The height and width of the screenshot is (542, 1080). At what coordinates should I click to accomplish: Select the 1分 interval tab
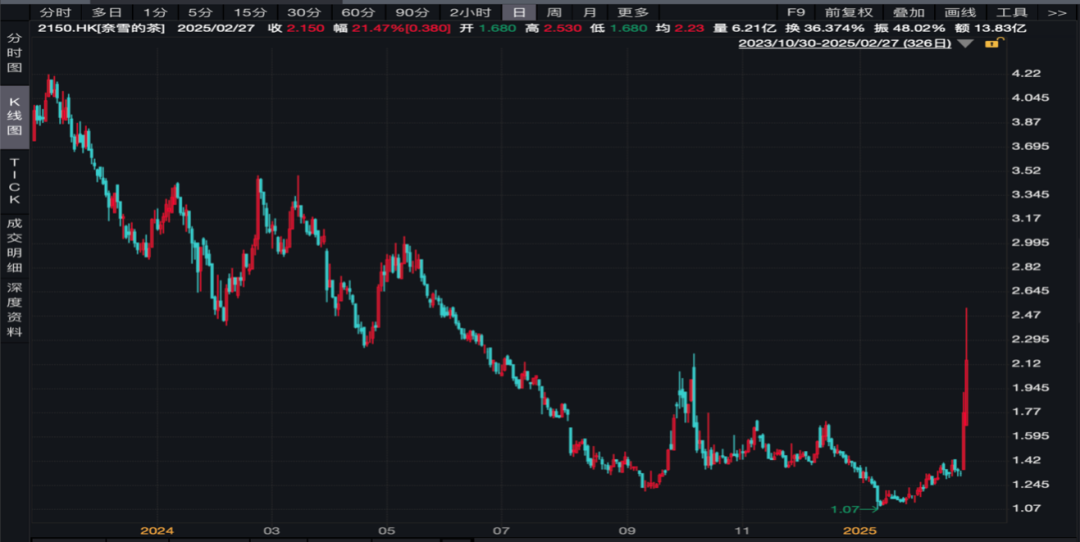click(x=155, y=12)
